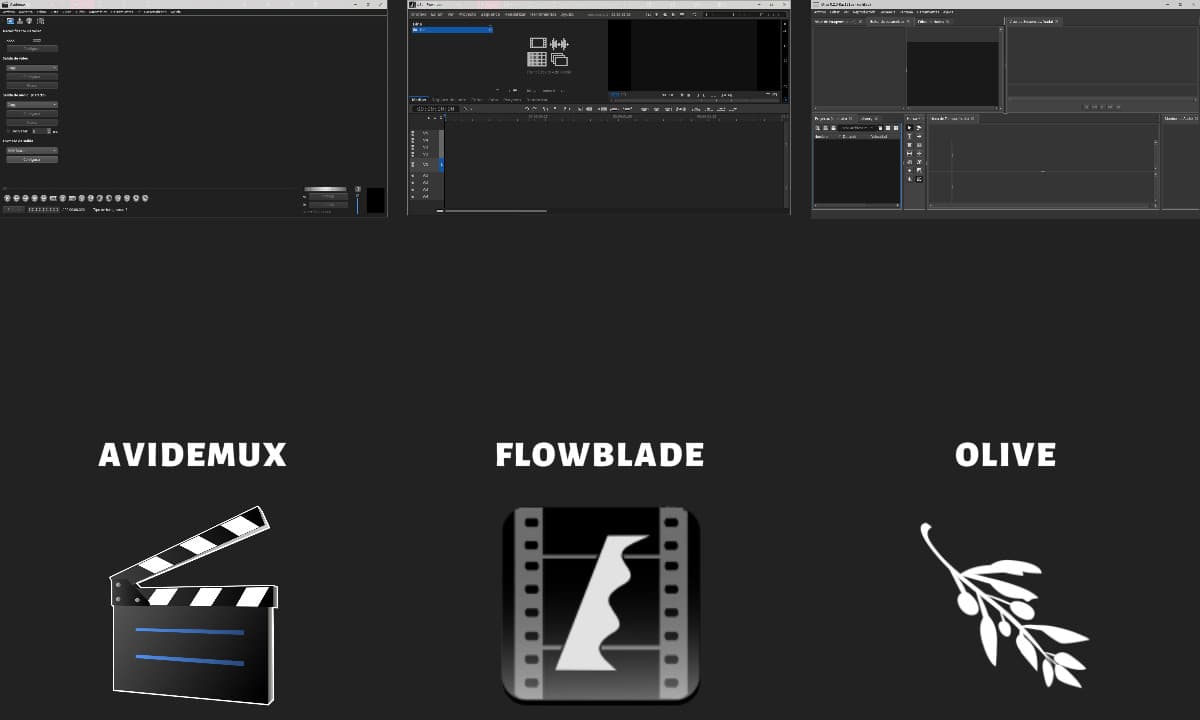Click the center play button in Olive viewer controls
1200x720 pixels.
1102,107
